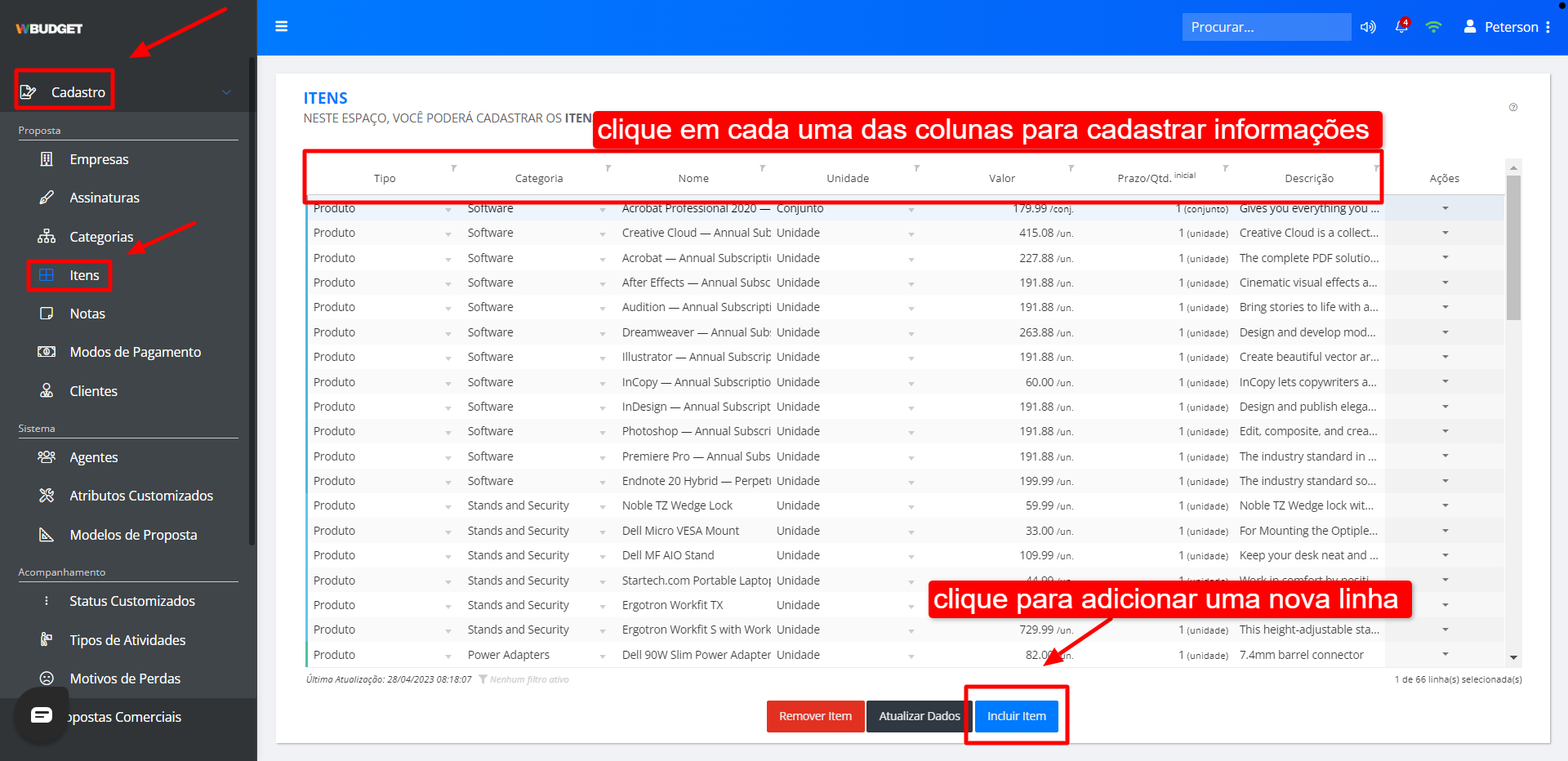Open the Clientes menu item
The image size is (1568, 761).
(x=93, y=391)
